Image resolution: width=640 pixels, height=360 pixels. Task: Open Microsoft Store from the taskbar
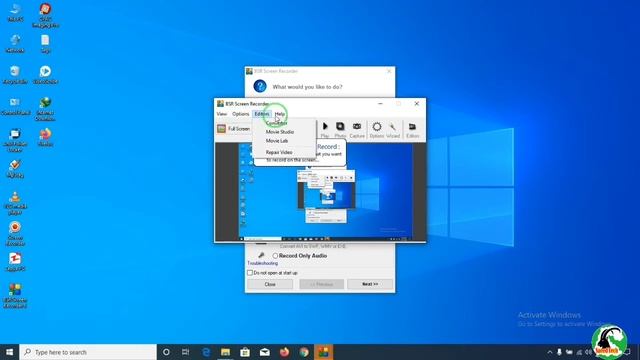pyautogui.click(x=245, y=352)
